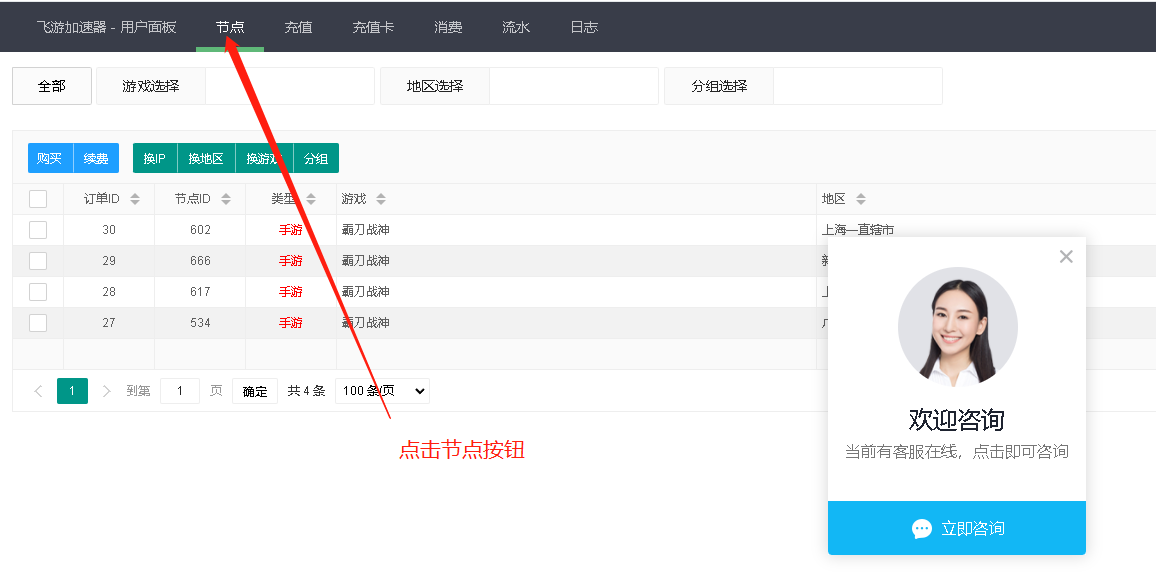Click the 手游 type cell in order 29 row

(290, 261)
